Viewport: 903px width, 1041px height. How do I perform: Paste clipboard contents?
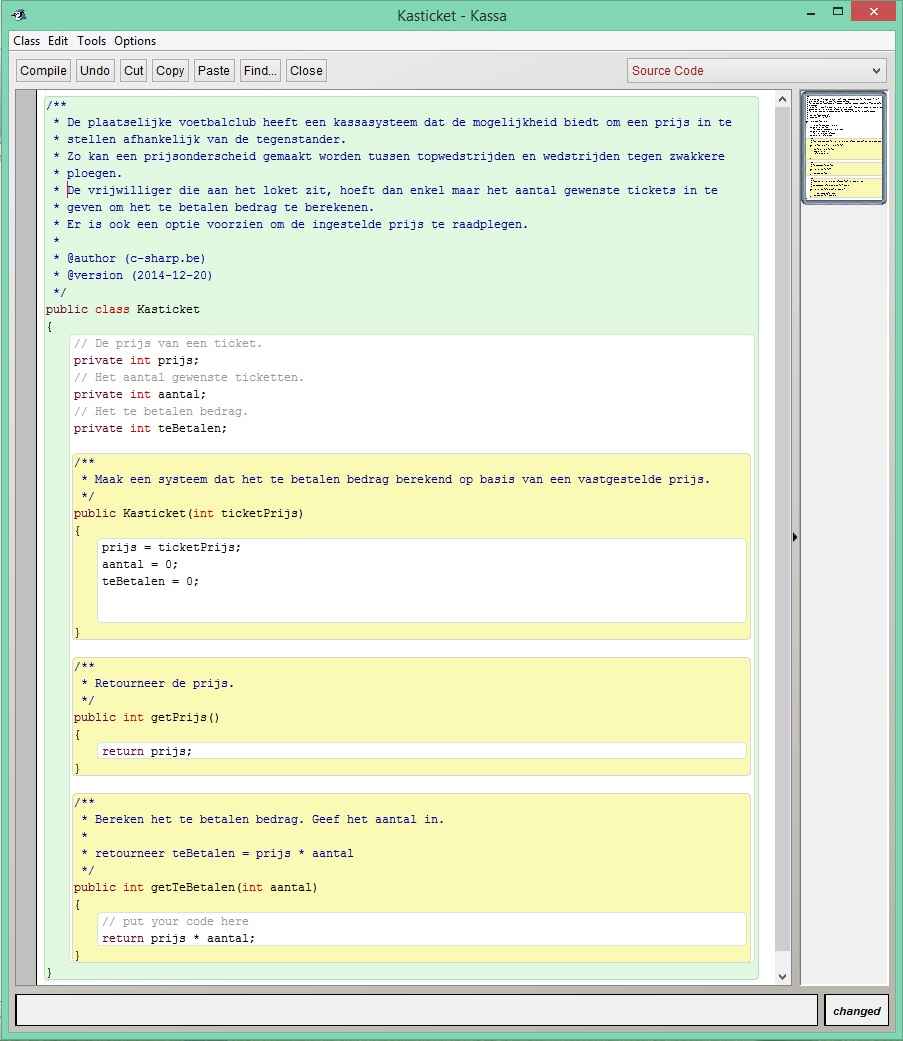pos(214,70)
